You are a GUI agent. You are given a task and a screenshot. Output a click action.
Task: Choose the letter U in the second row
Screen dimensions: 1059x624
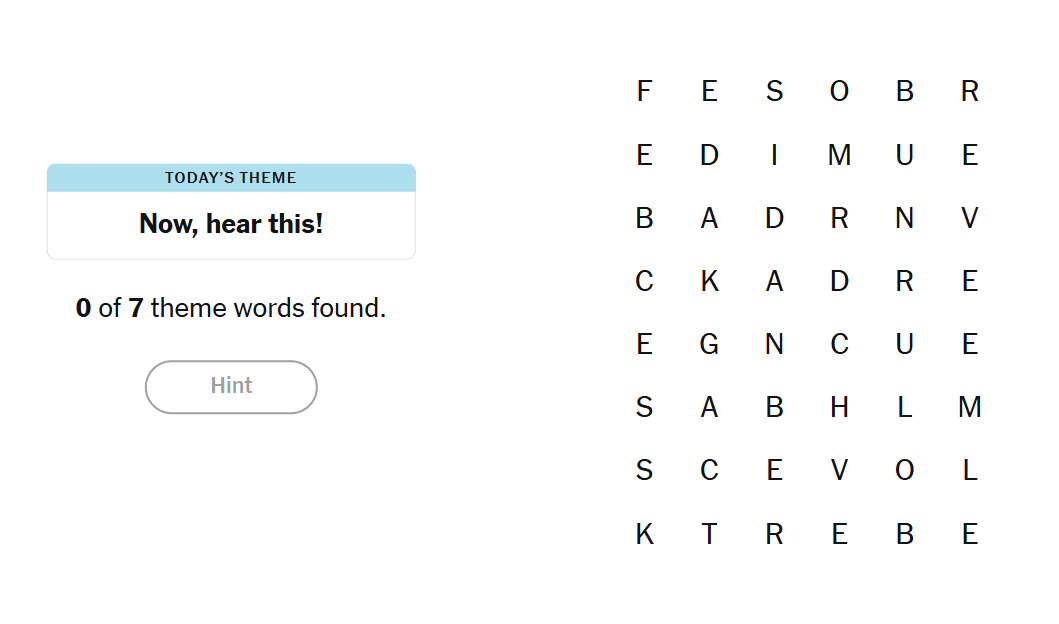click(904, 155)
